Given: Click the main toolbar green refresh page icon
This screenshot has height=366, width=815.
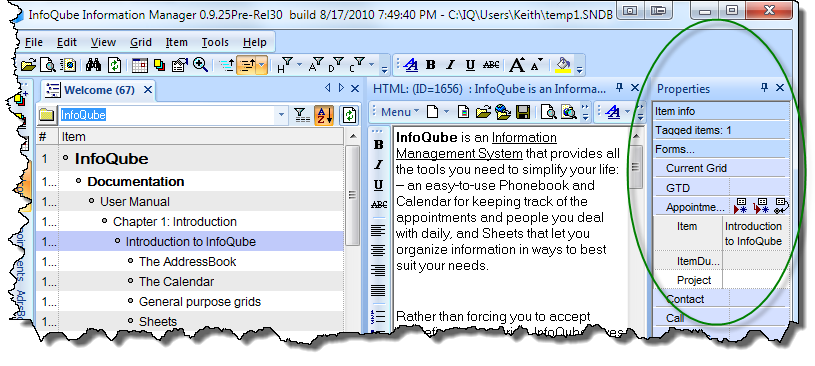Looking at the screenshot, I should click(114, 65).
